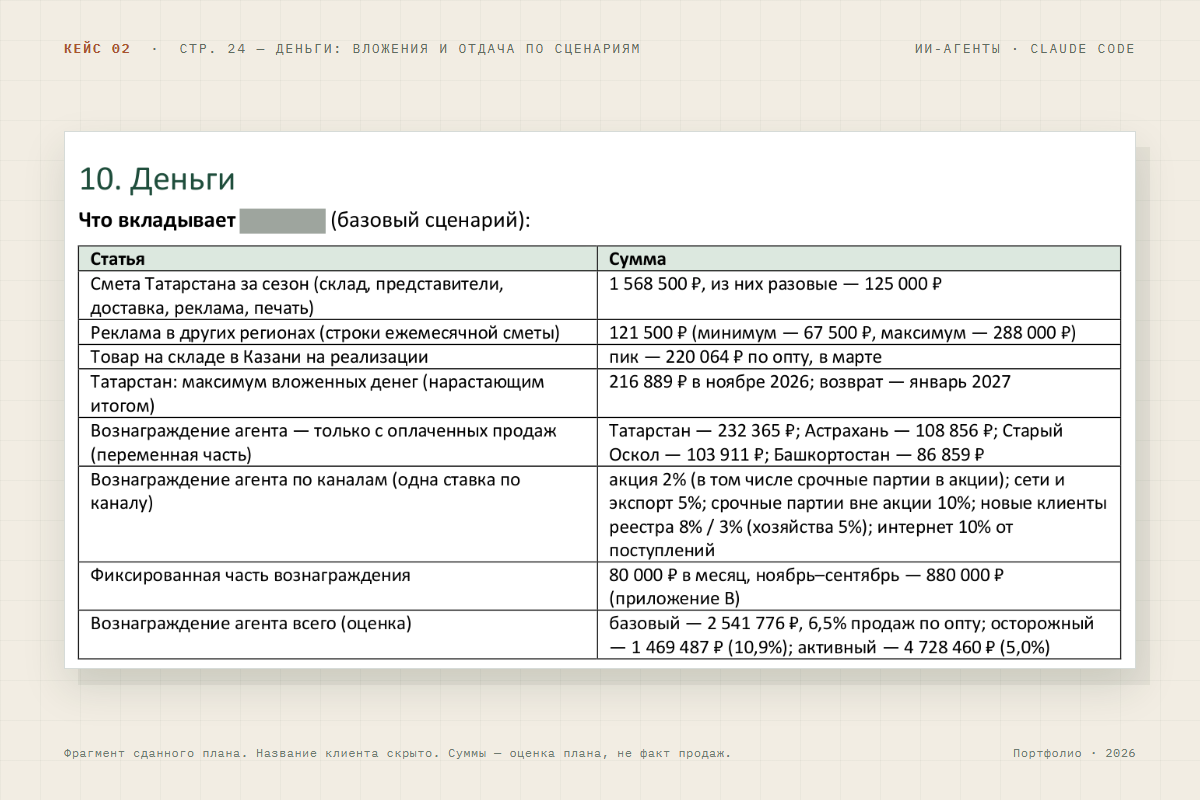Click the "базовый — 2 541 776 ₽, 6,5% продаж" cell

pyautogui.click(x=859, y=636)
